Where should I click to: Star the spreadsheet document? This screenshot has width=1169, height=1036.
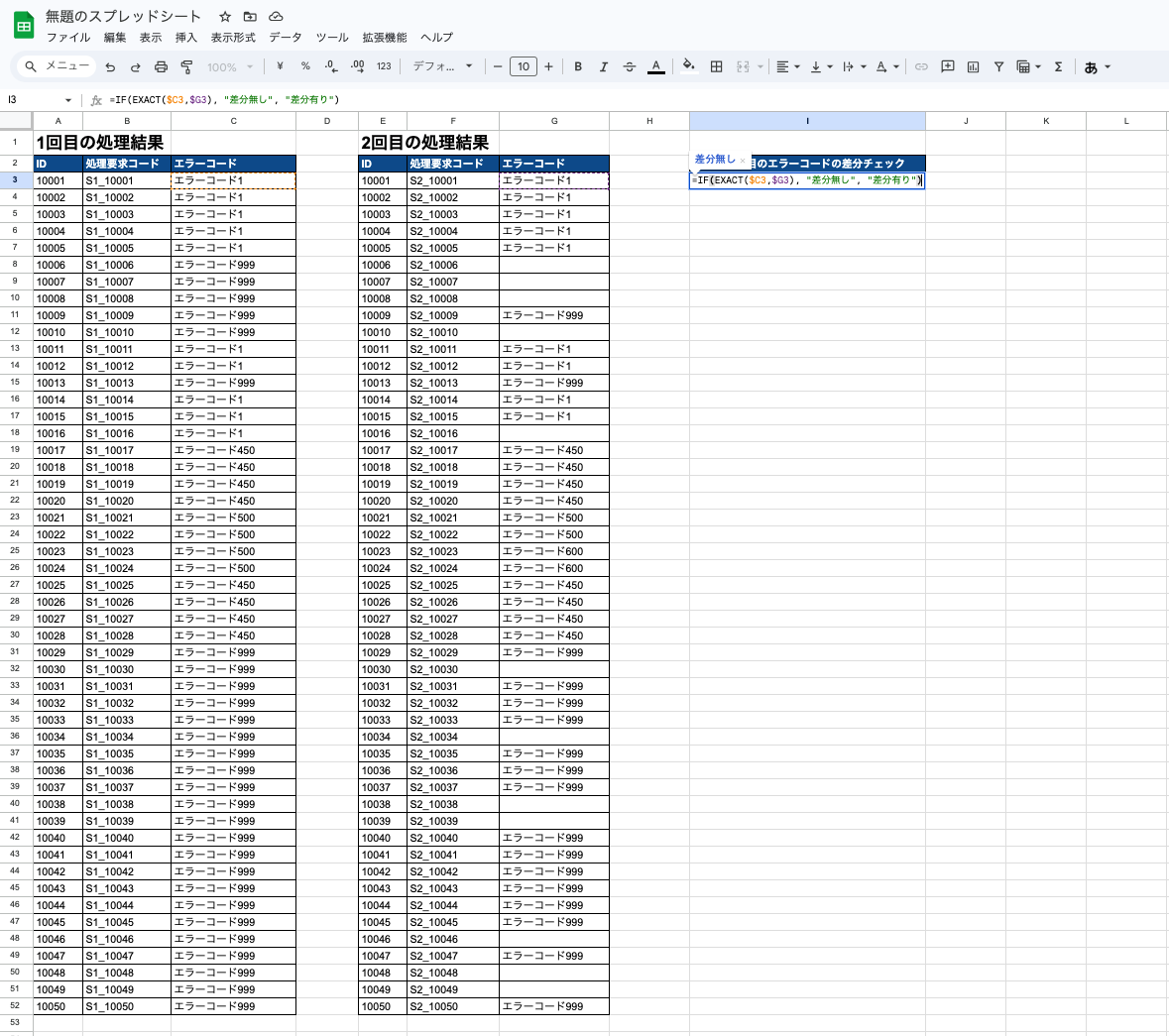click(x=225, y=17)
